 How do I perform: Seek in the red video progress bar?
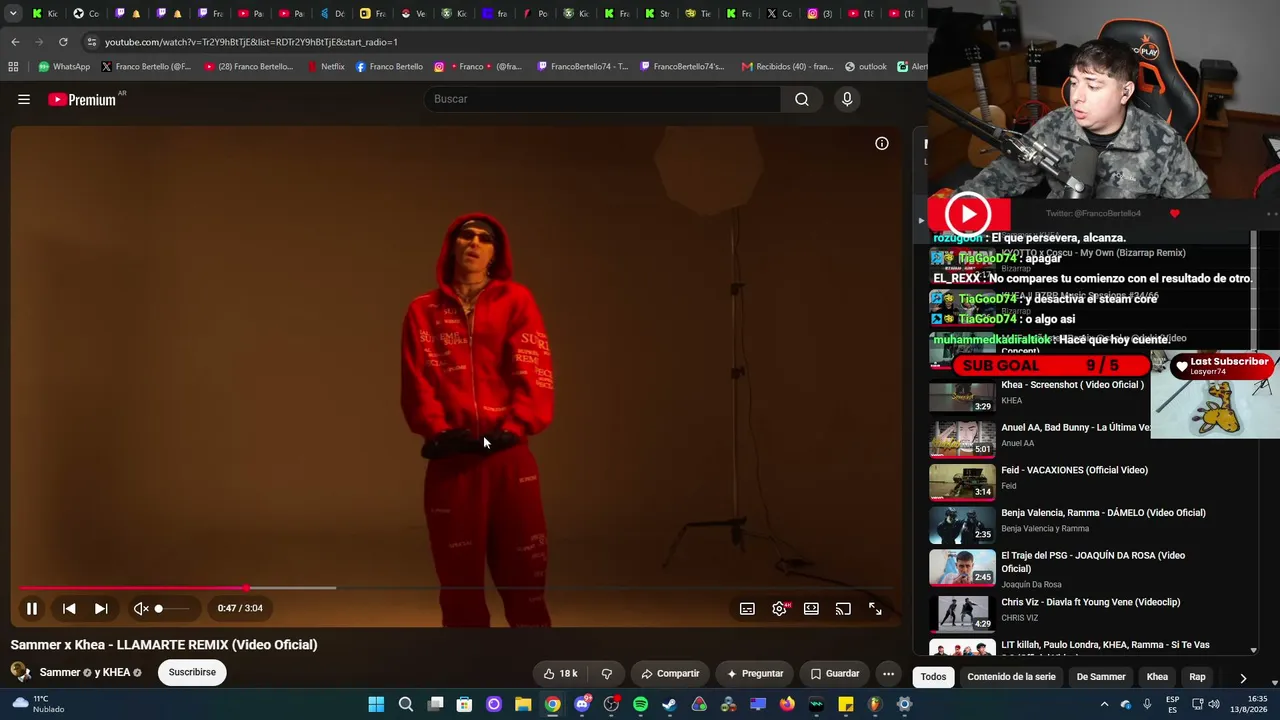tap(456, 588)
